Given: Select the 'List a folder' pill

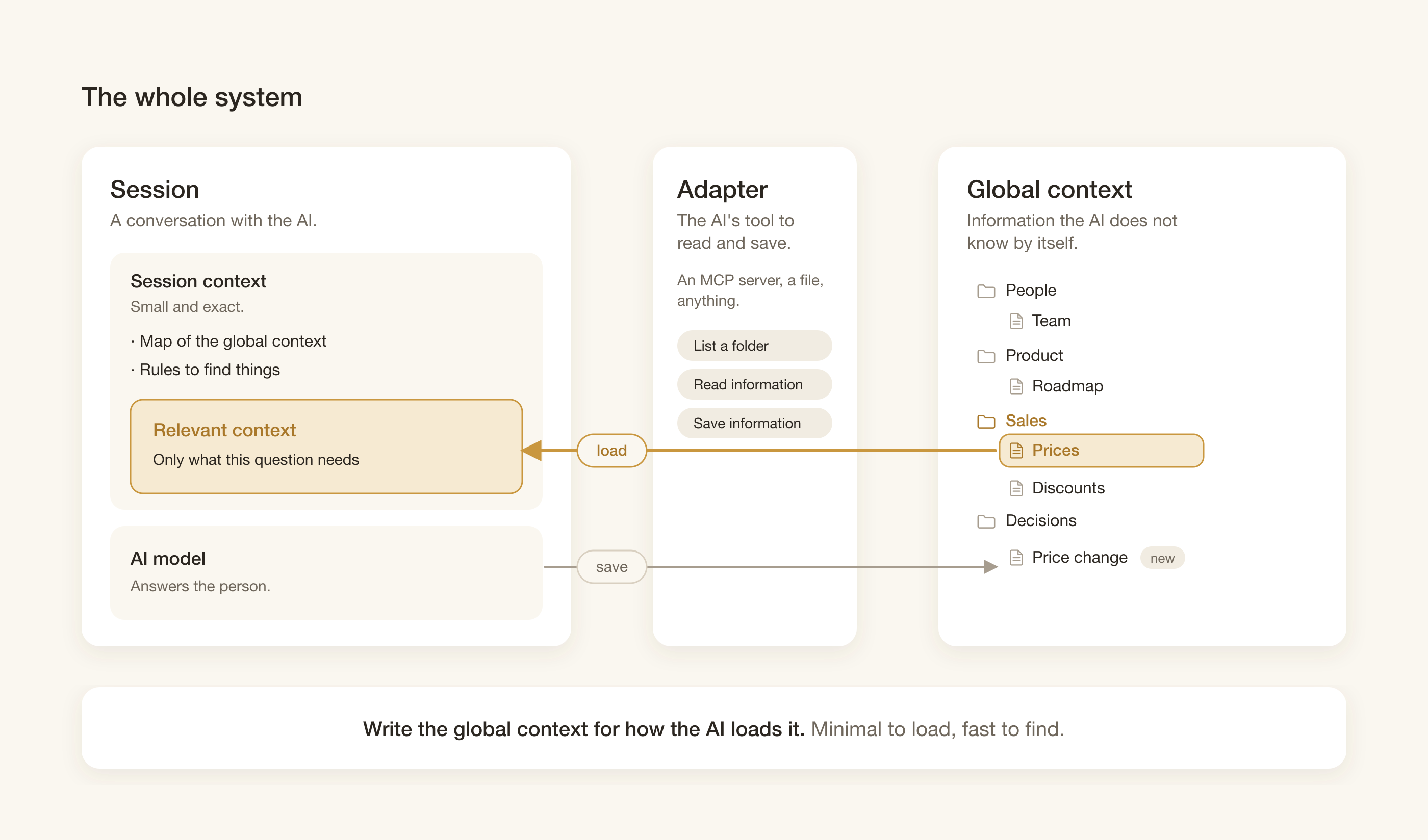Looking at the screenshot, I should [x=754, y=346].
